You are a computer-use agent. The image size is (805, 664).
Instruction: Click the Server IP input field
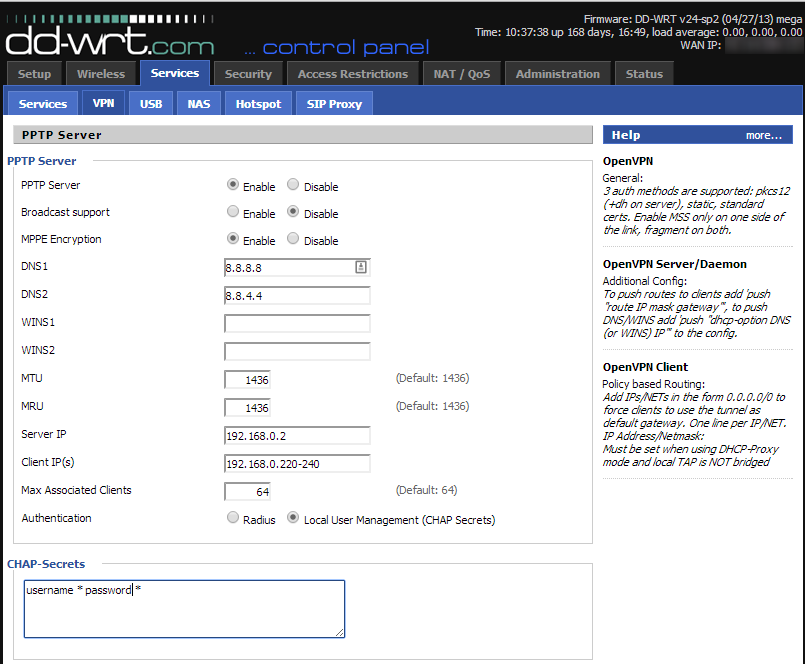[297, 435]
